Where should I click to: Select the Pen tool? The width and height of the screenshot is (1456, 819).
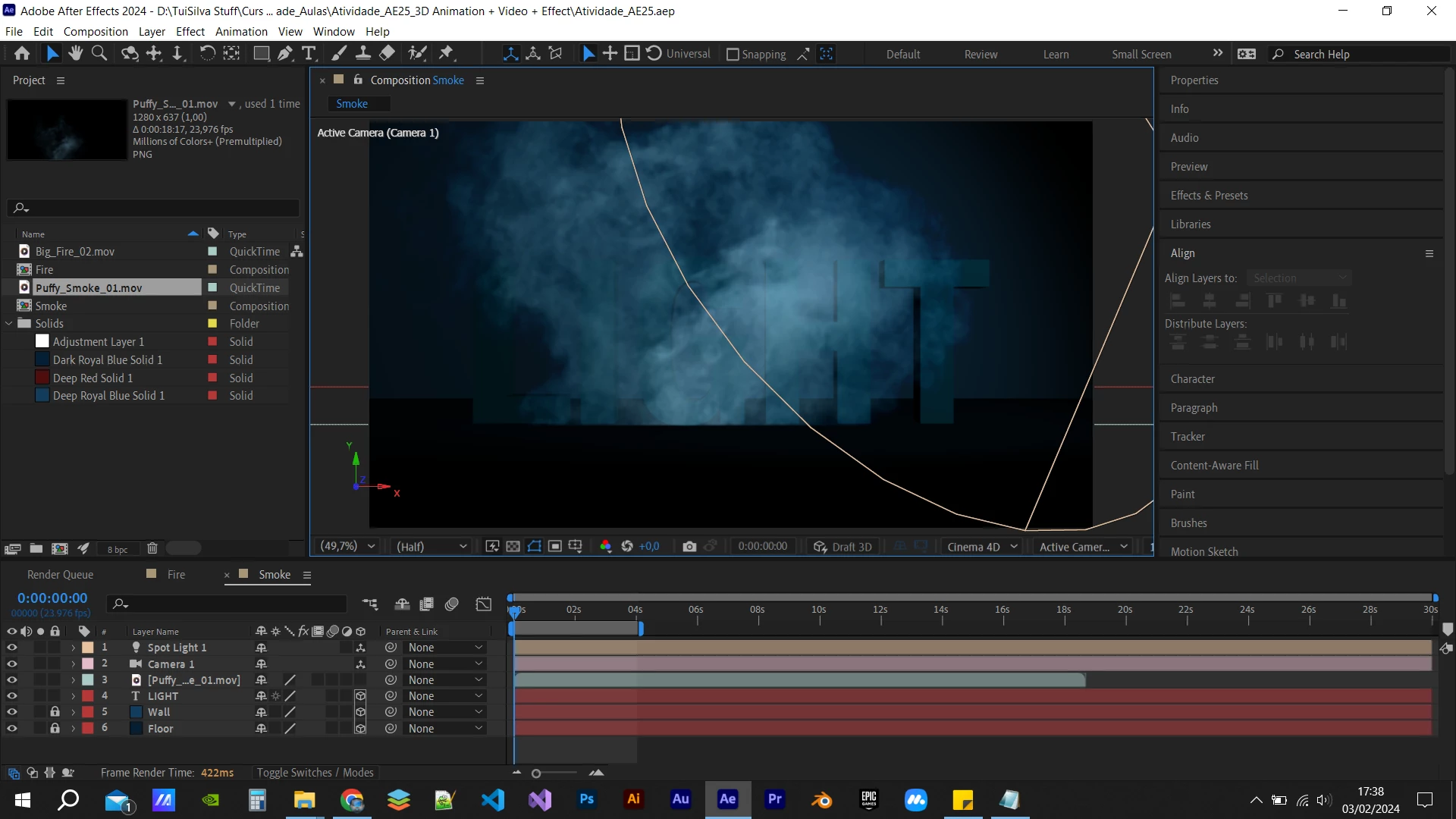tap(285, 53)
